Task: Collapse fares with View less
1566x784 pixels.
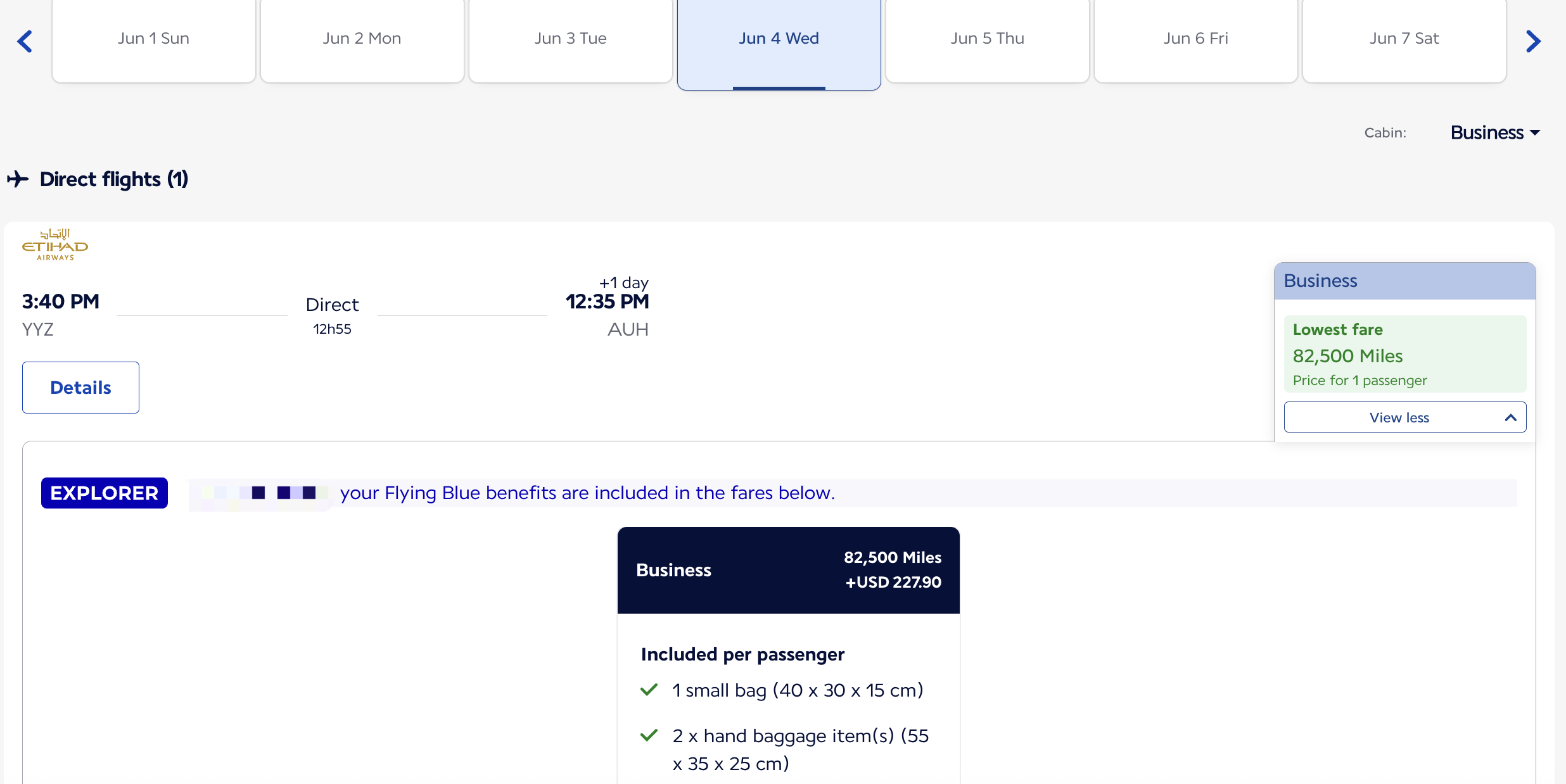Action: point(1405,417)
